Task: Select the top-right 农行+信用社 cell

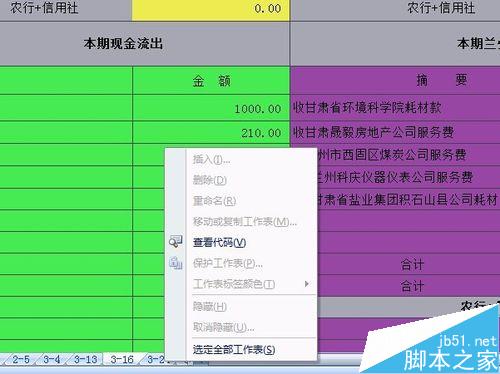Action: pos(395,9)
